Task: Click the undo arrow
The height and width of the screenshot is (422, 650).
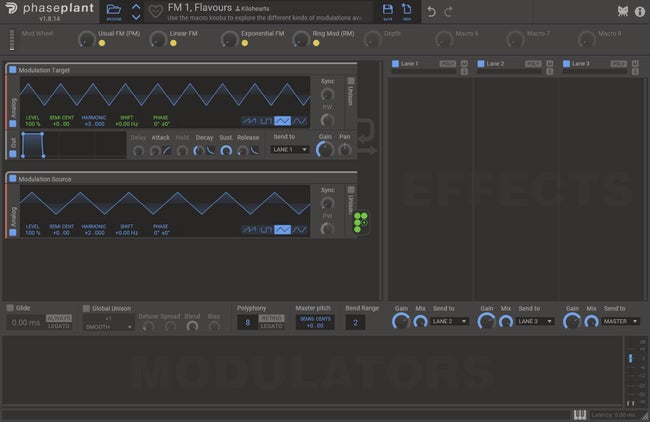Action: [x=431, y=12]
